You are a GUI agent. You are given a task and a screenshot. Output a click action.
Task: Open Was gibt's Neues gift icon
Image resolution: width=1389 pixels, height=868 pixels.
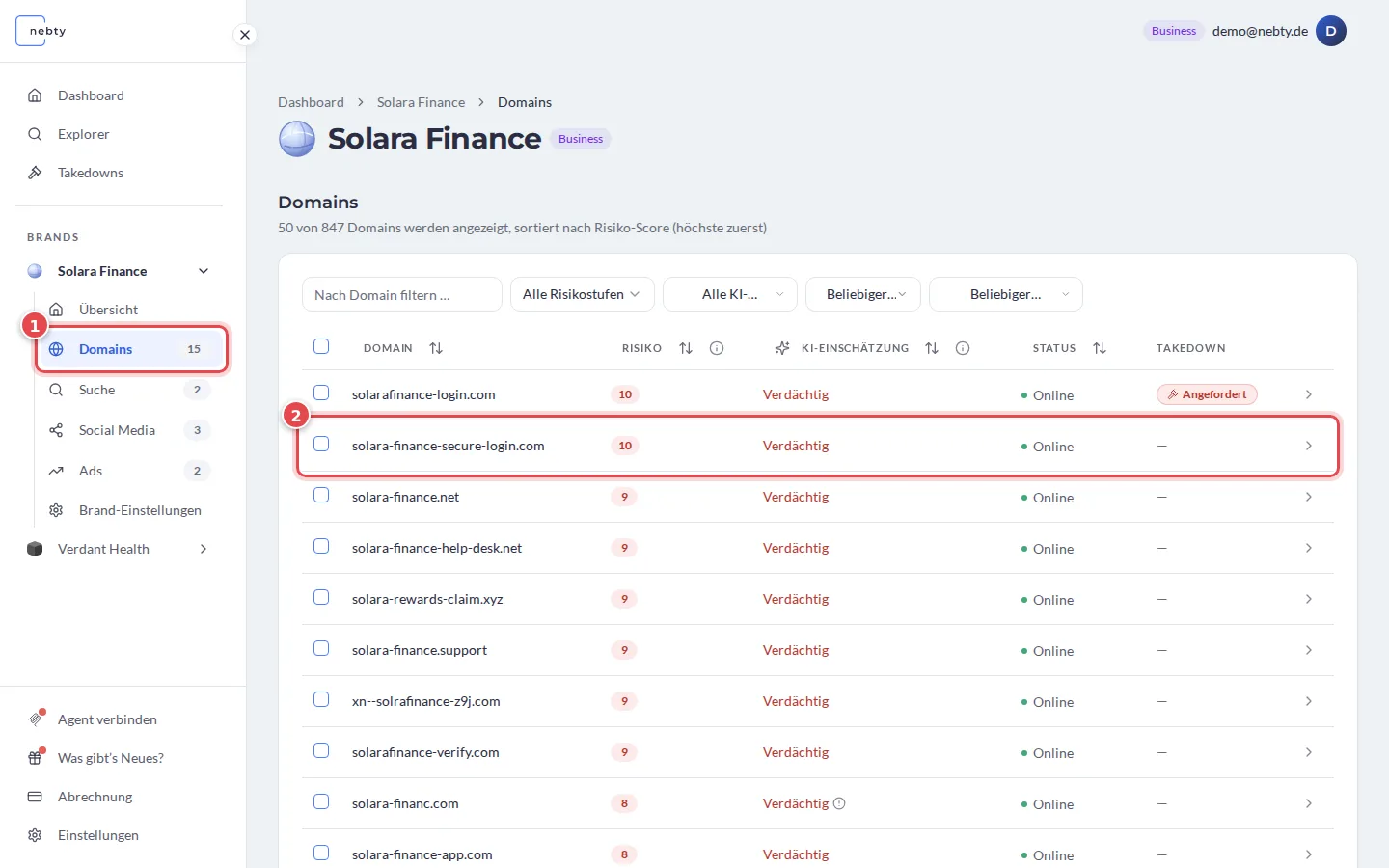tap(35, 758)
